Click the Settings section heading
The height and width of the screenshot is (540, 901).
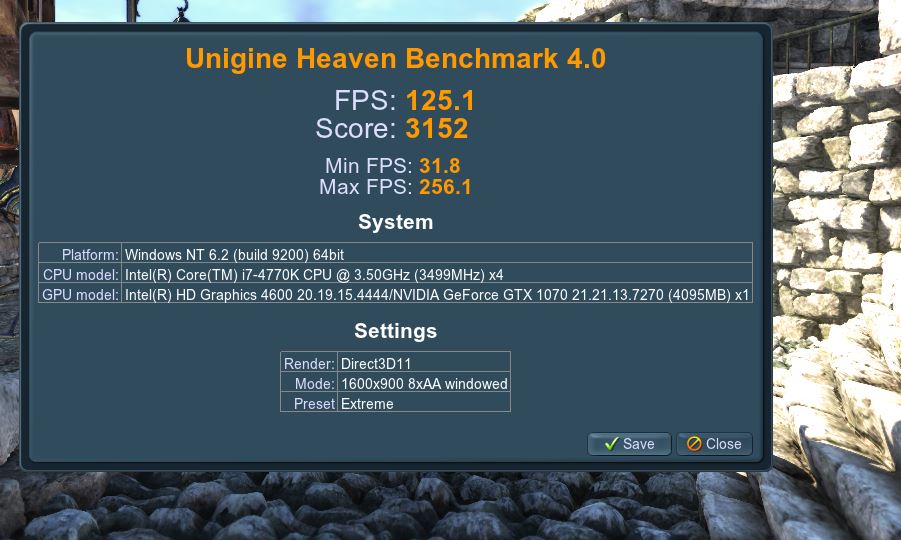coord(395,331)
